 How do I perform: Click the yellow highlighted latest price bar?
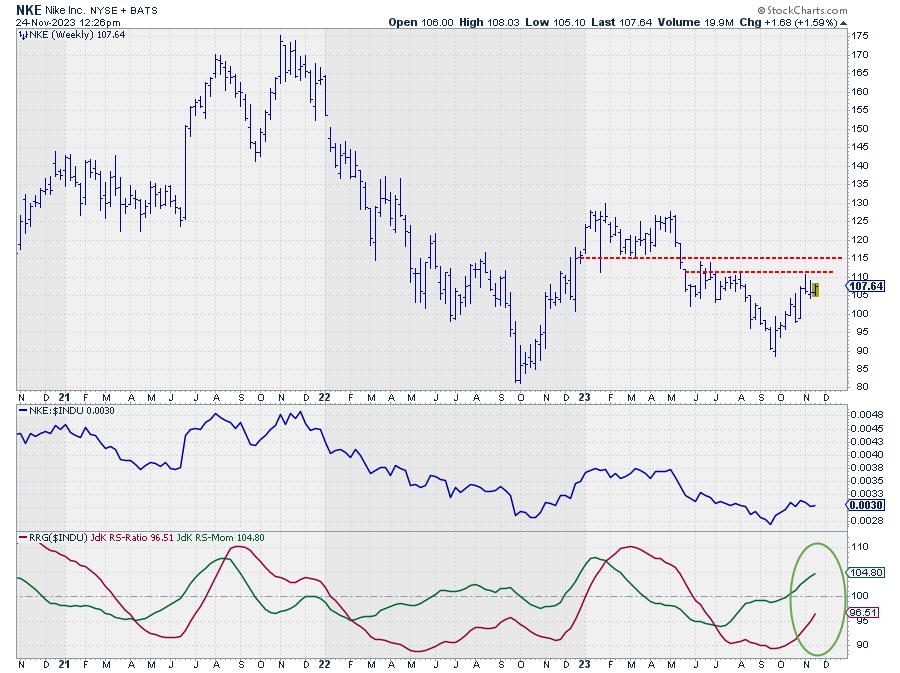(816, 289)
